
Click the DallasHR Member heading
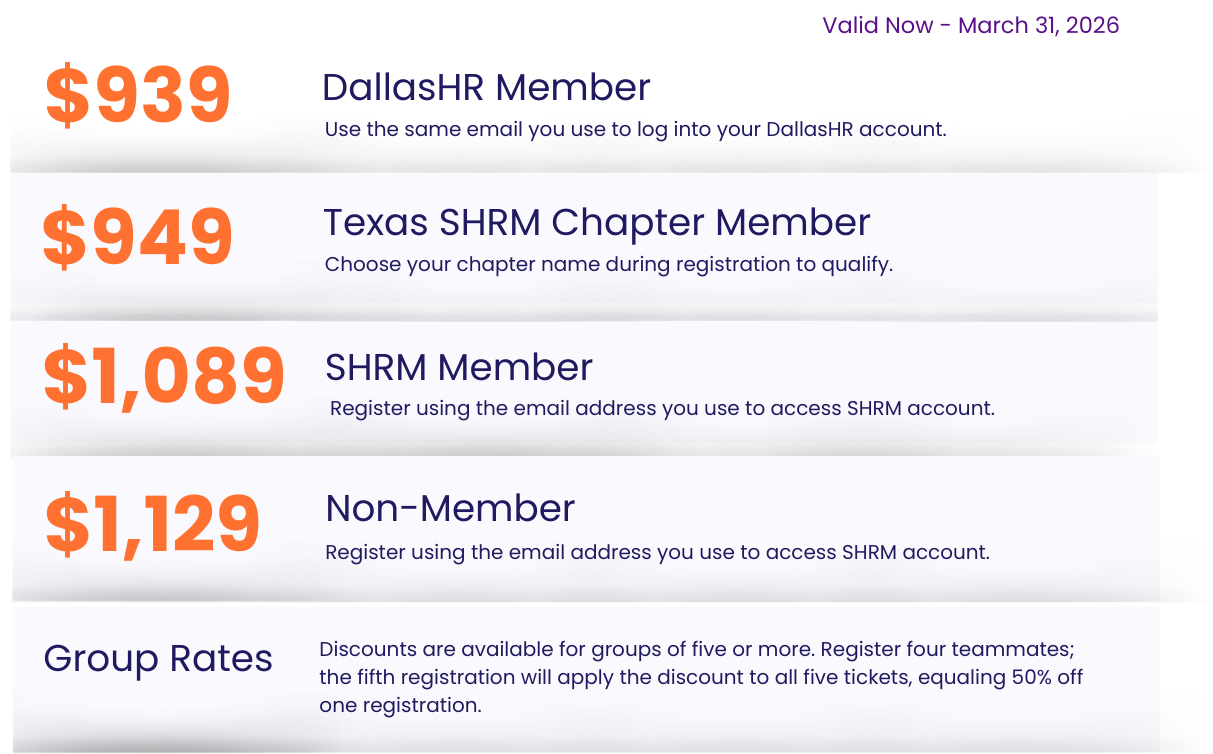(486, 88)
